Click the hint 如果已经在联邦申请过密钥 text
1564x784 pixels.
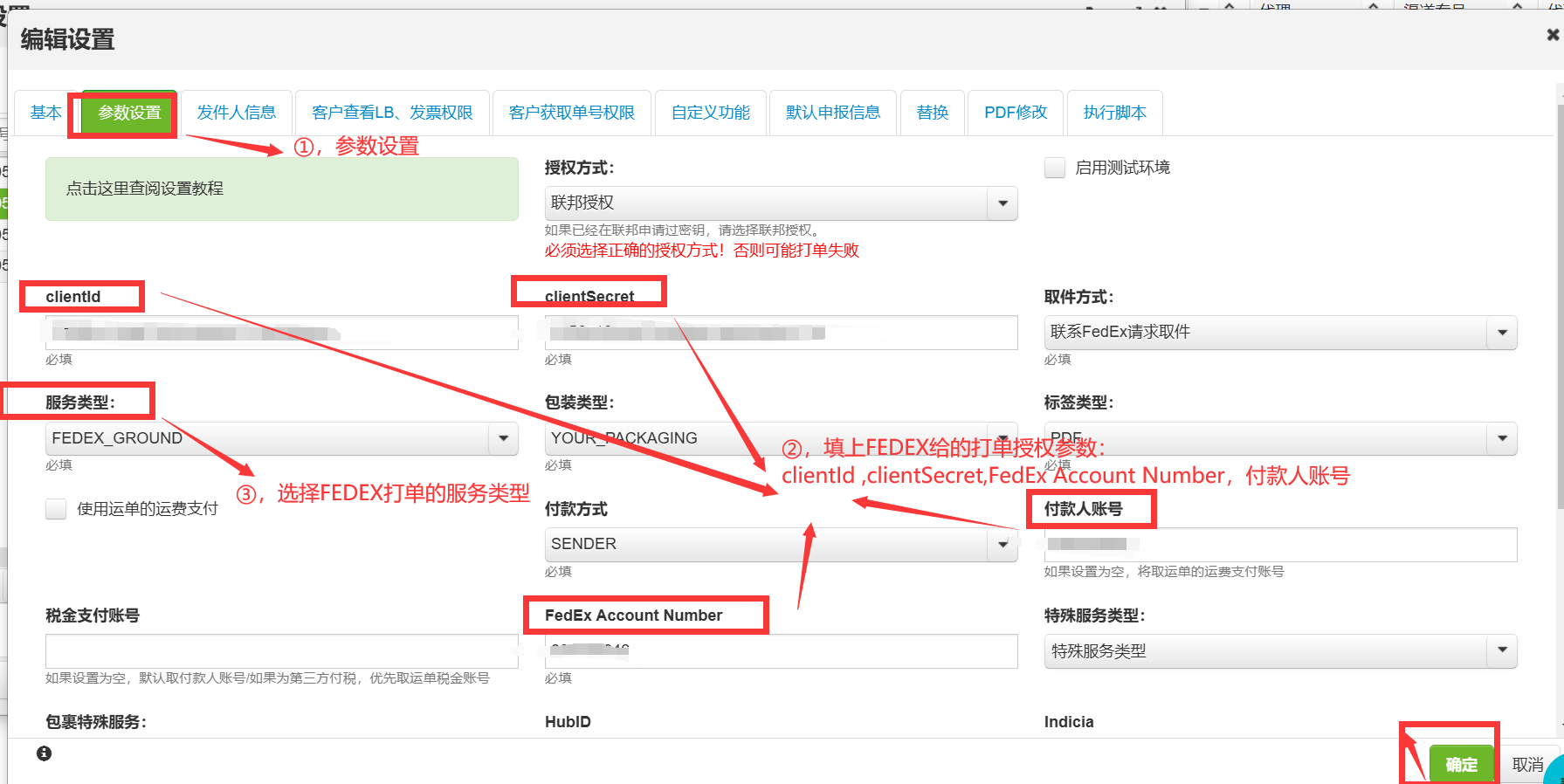point(682,230)
